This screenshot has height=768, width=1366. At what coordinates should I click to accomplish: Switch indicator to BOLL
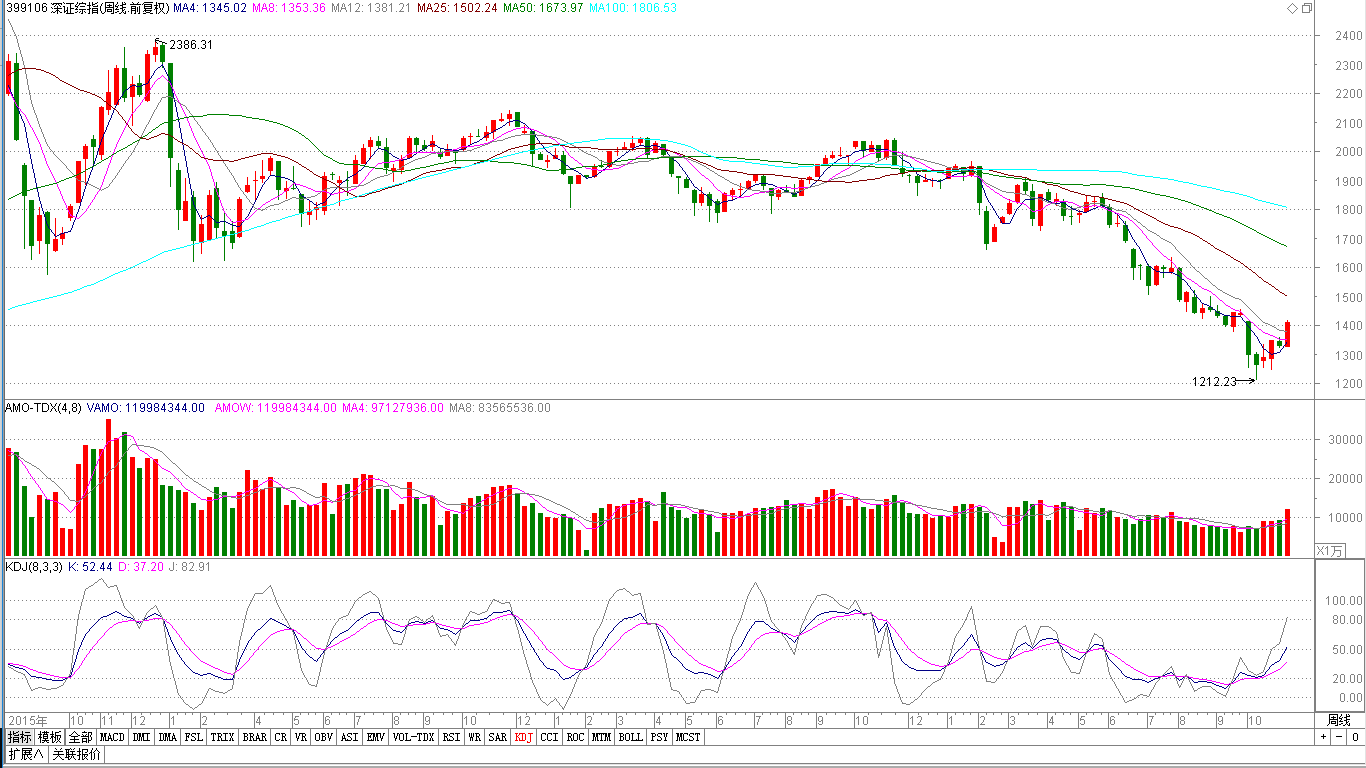click(630, 737)
